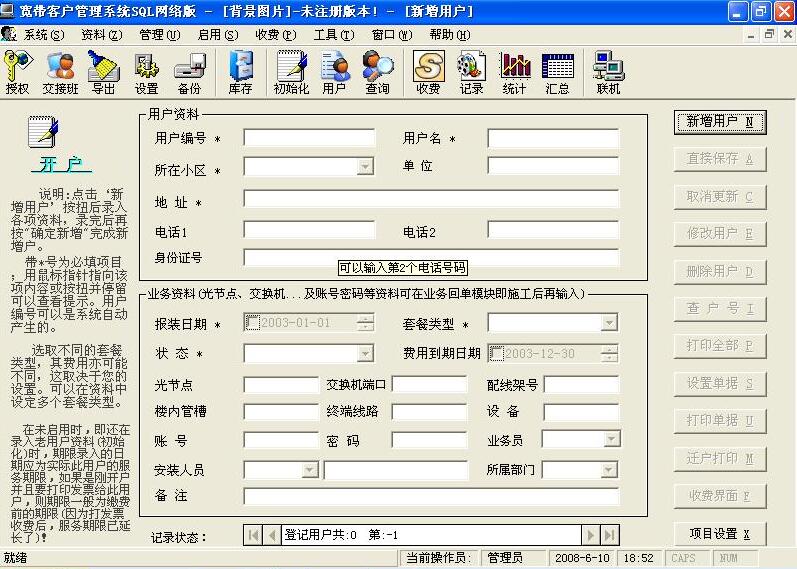Click the 导出 export toolbar icon
The width and height of the screenshot is (797, 569).
[103, 72]
